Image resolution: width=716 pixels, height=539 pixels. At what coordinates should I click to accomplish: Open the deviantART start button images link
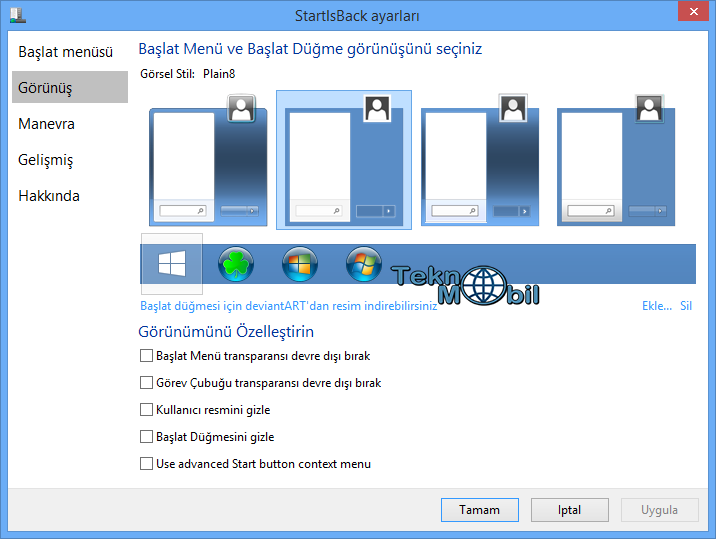click(x=289, y=306)
